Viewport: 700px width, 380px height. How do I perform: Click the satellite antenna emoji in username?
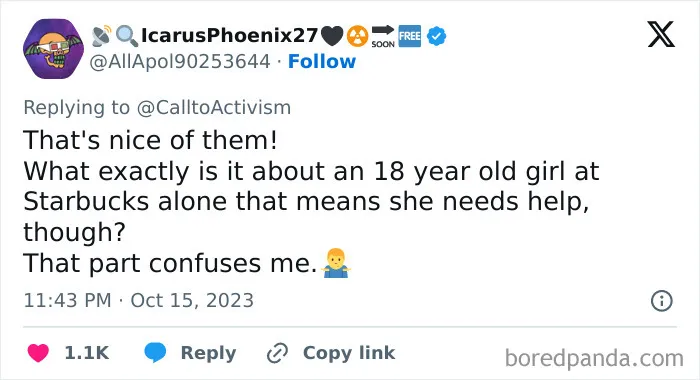(x=102, y=36)
